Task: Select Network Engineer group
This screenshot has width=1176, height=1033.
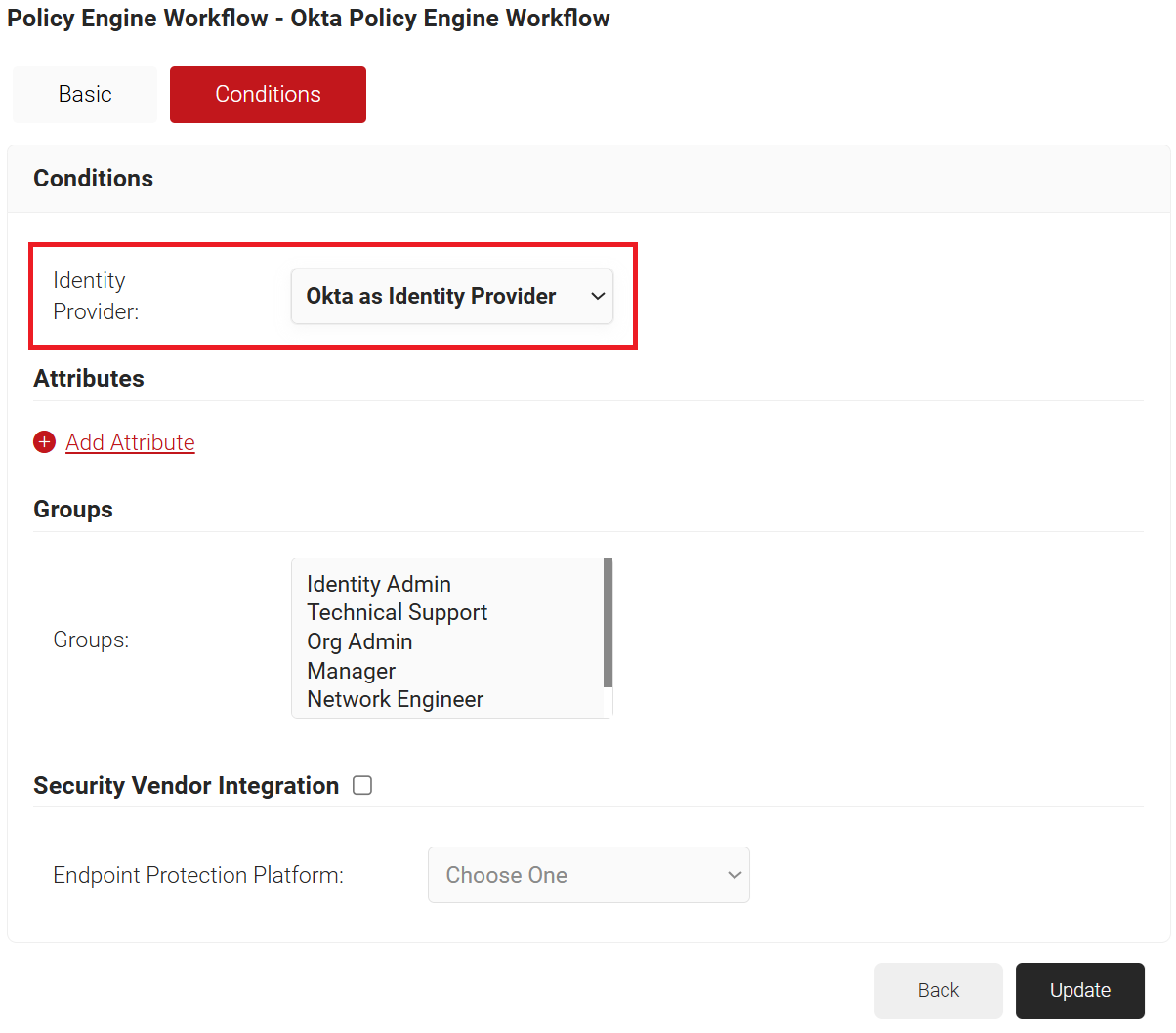Action: pos(395,699)
